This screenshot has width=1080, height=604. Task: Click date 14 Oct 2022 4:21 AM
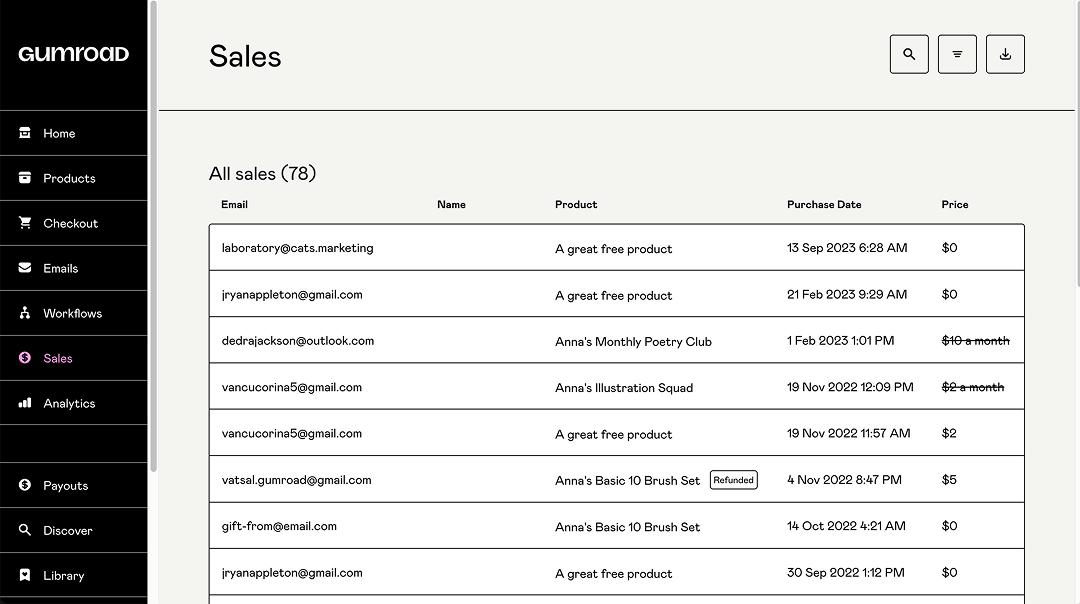pyautogui.click(x=847, y=526)
